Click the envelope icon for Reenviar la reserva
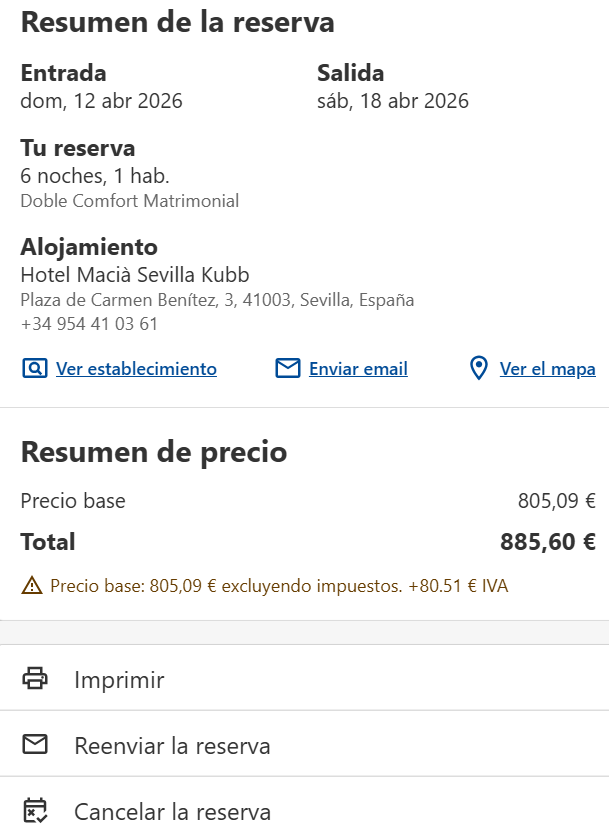This screenshot has height=839, width=609. click(x=35, y=745)
